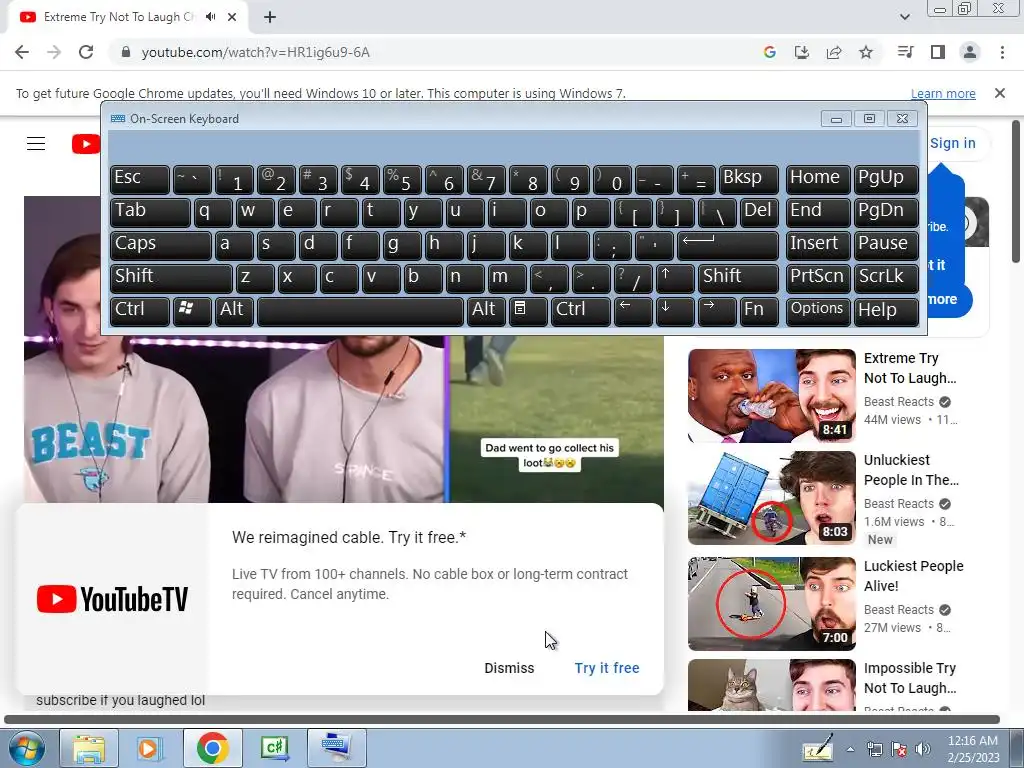Click the Windows logo key on keyboard
Screen dimensions: 1024x768
[192, 310]
